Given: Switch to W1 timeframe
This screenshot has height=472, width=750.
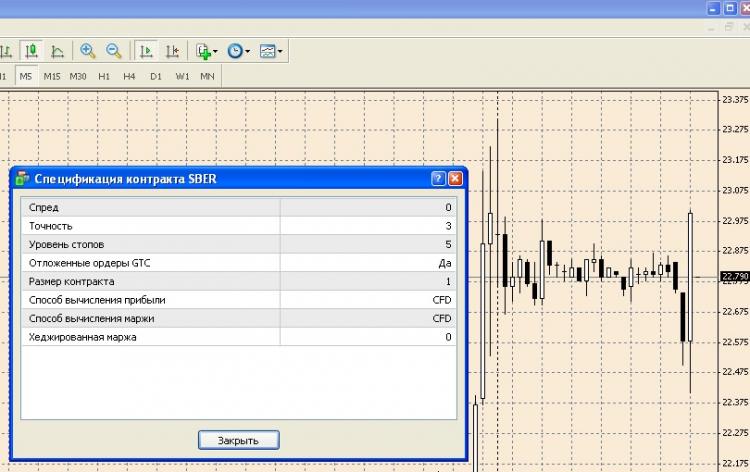Looking at the screenshot, I should [182, 76].
